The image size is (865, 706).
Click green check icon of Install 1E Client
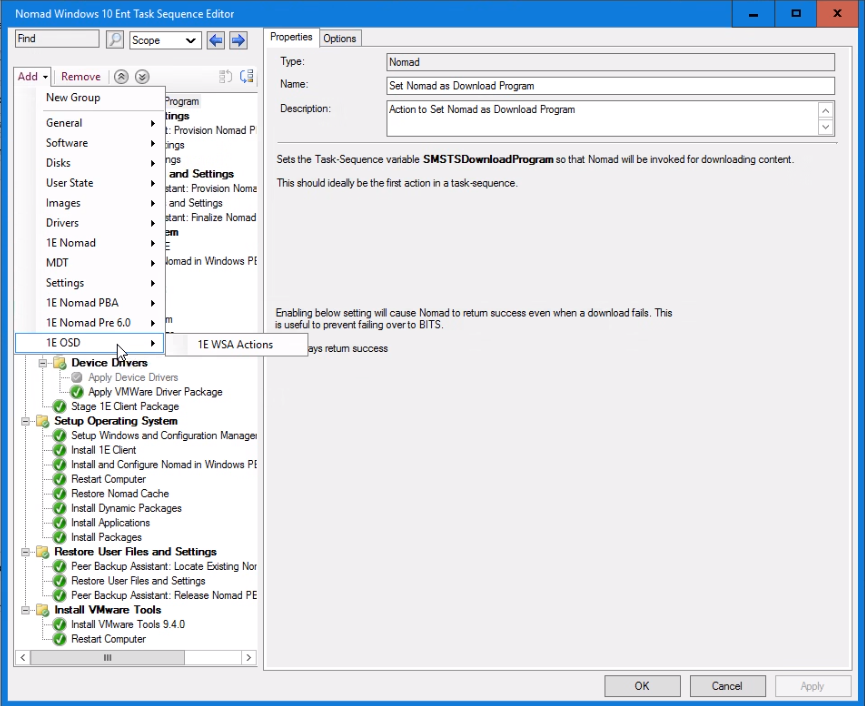60,450
